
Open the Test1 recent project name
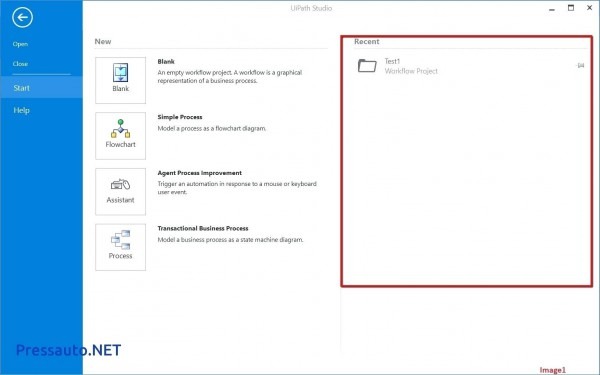pyautogui.click(x=392, y=61)
